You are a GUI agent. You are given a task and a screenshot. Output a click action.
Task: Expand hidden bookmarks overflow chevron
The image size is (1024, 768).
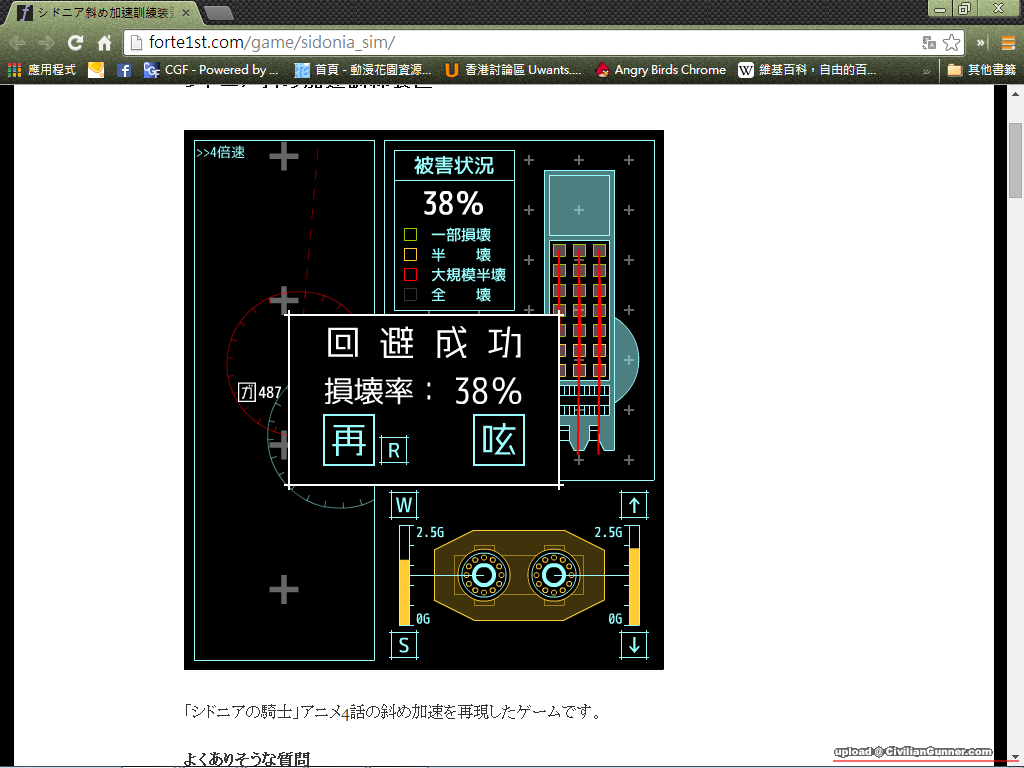[x=926, y=70]
